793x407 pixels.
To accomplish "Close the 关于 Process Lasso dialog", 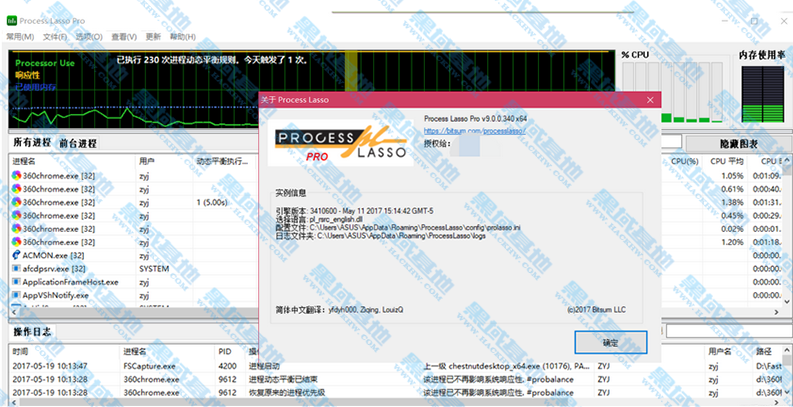I will pyautogui.click(x=650, y=100).
